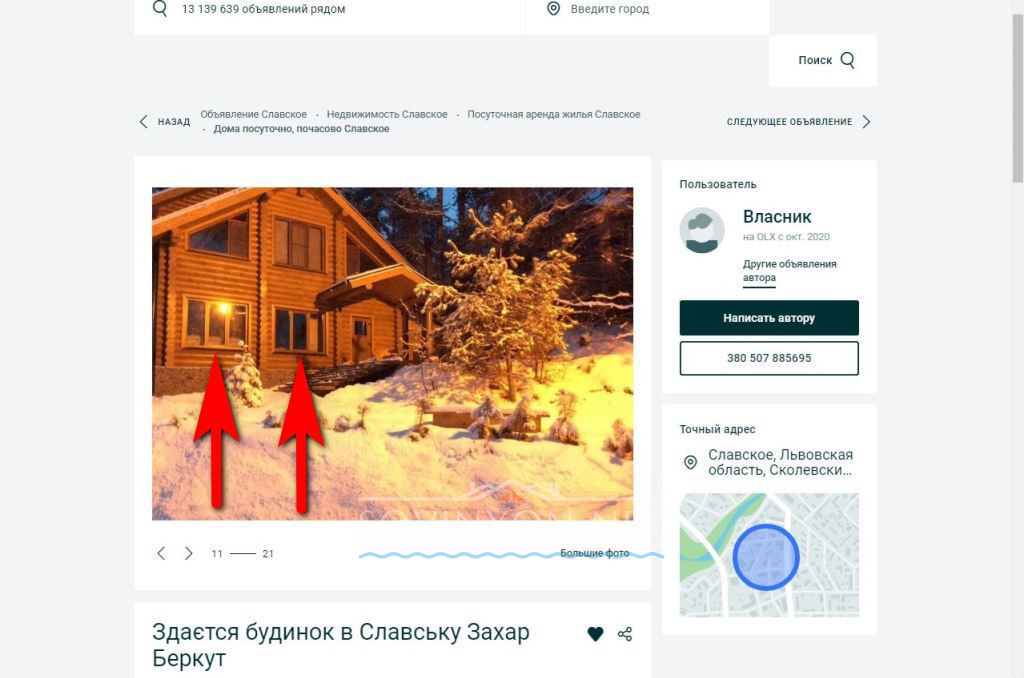Click the search magnifier icon in listings field
1024x678 pixels.
[159, 9]
